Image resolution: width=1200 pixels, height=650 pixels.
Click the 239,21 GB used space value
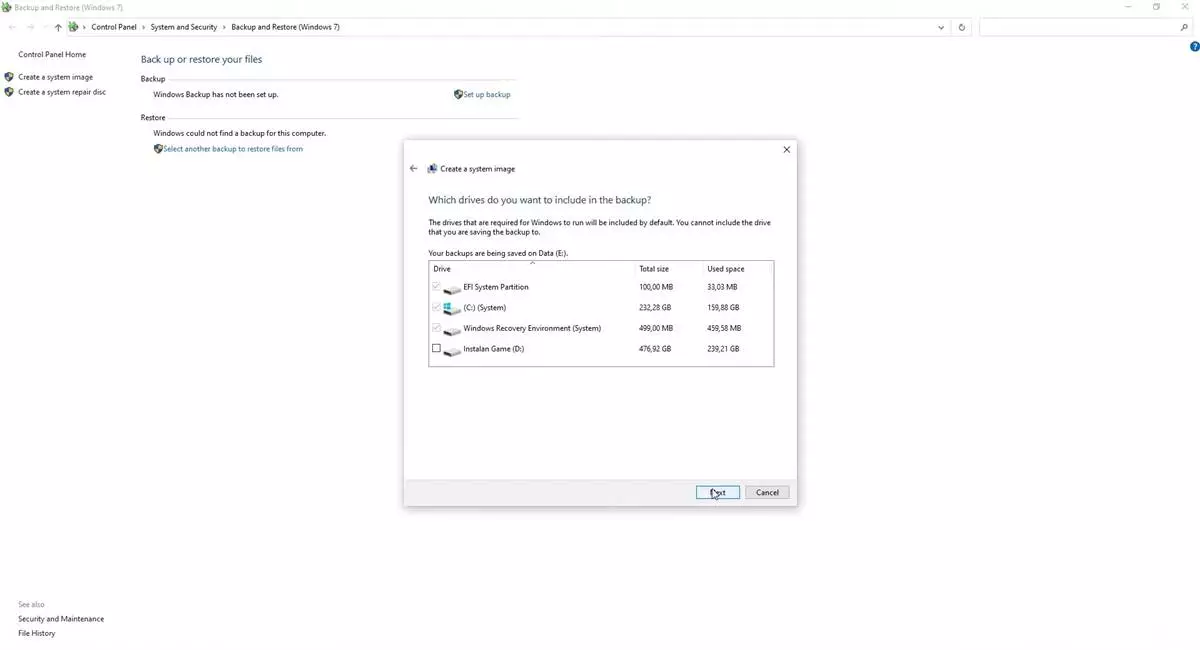(723, 349)
